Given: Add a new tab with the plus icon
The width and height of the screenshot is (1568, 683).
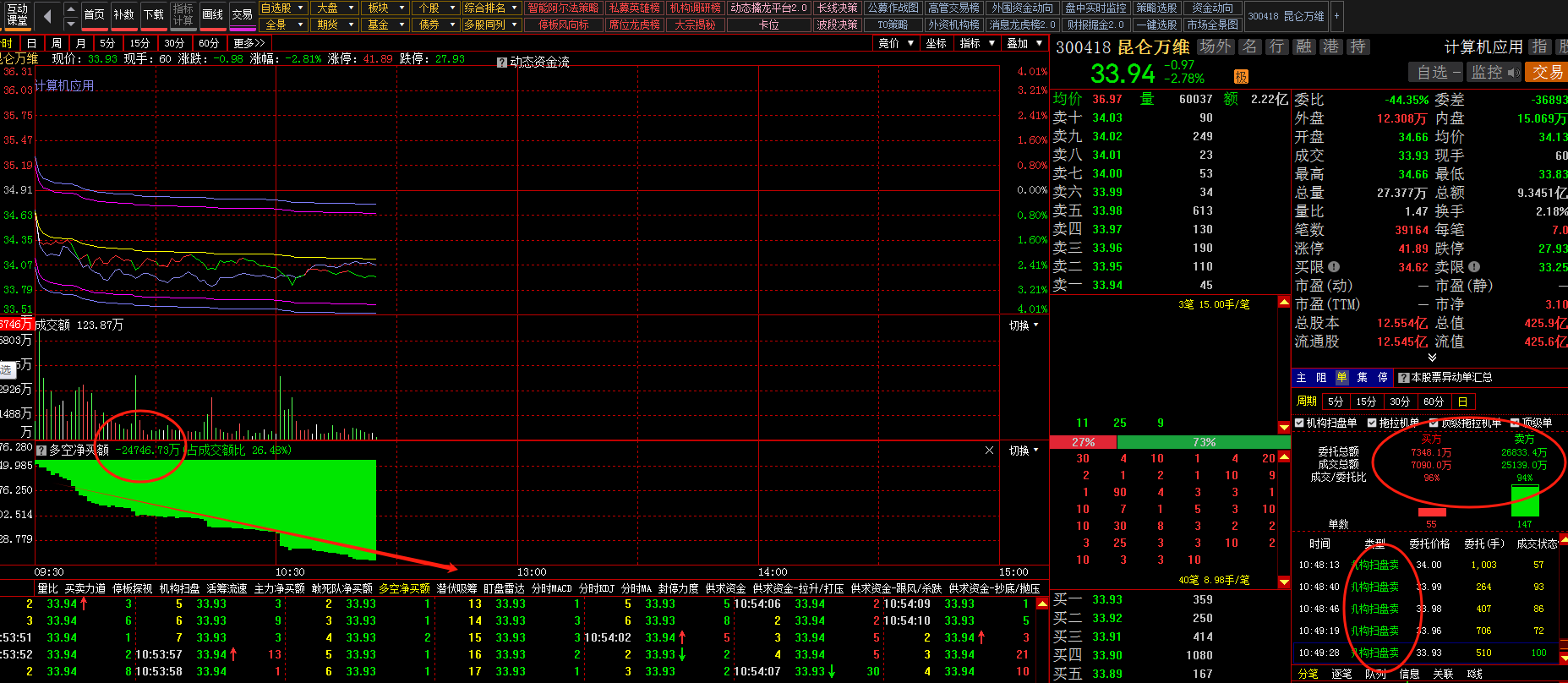Looking at the screenshot, I should pyautogui.click(x=1336, y=15).
